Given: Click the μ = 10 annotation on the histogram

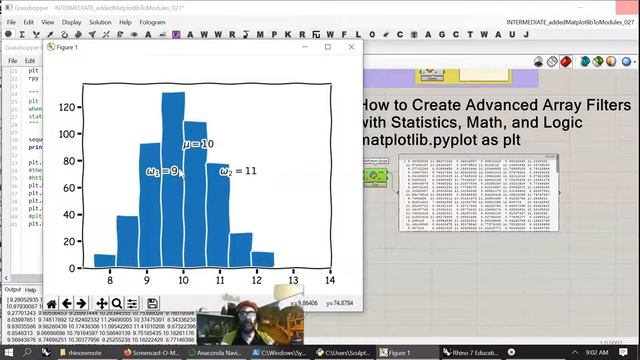Looking at the screenshot, I should pos(198,144).
